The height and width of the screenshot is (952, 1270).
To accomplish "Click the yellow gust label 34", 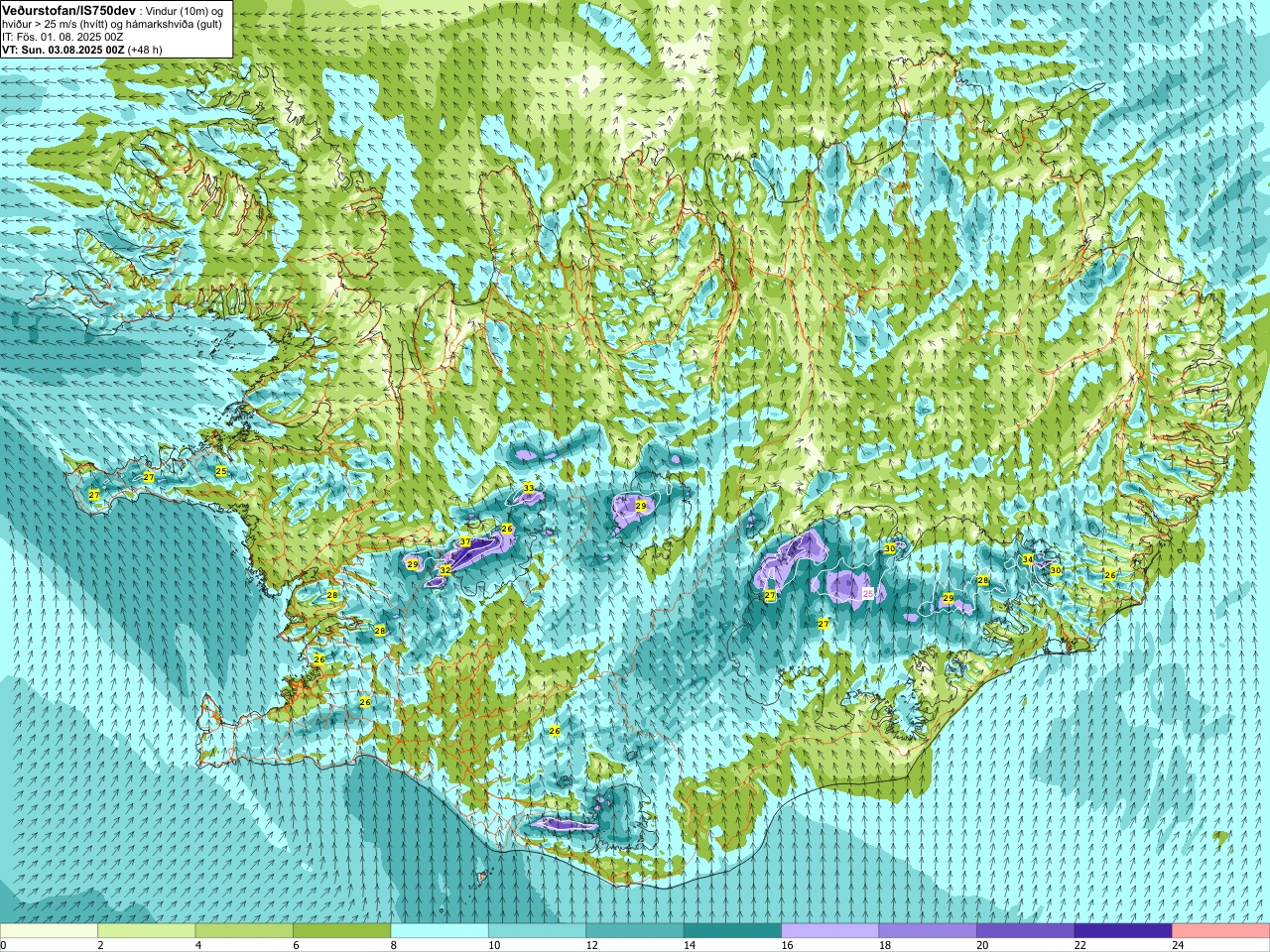I will click(1028, 560).
